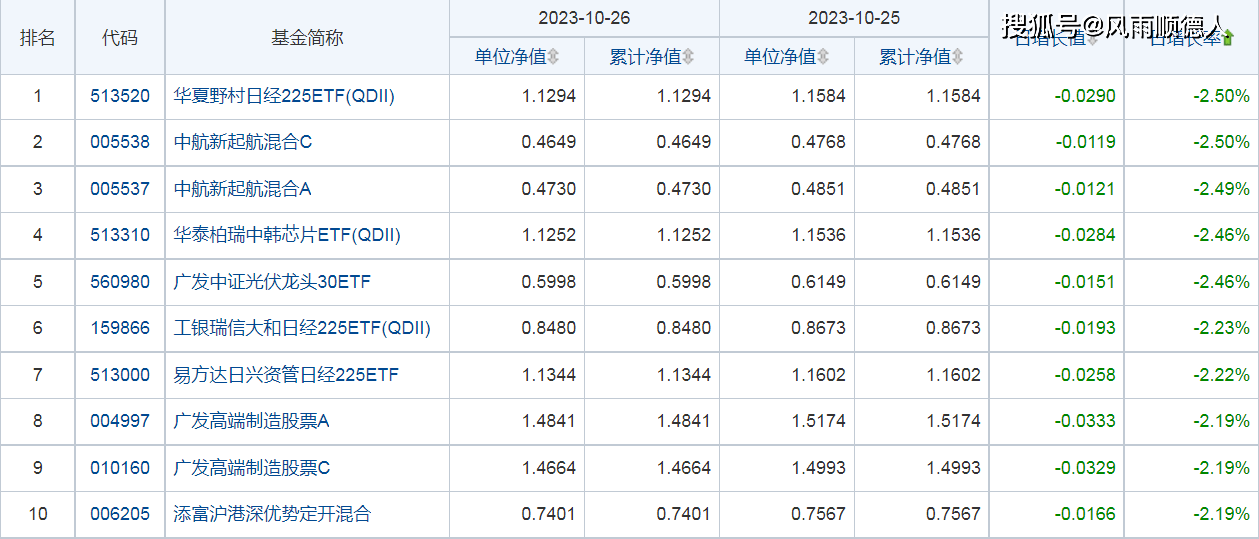Image resolution: width=1259 pixels, height=539 pixels.
Task: Open 广发高端制造股票C fund
Action: click(252, 468)
